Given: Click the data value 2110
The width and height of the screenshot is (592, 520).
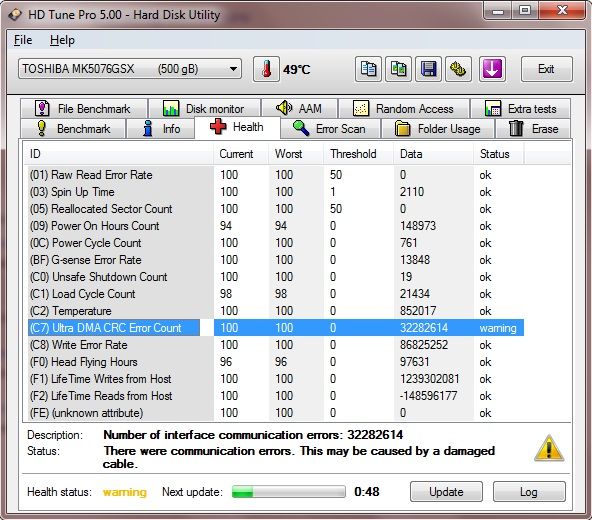Looking at the screenshot, I should tap(412, 192).
